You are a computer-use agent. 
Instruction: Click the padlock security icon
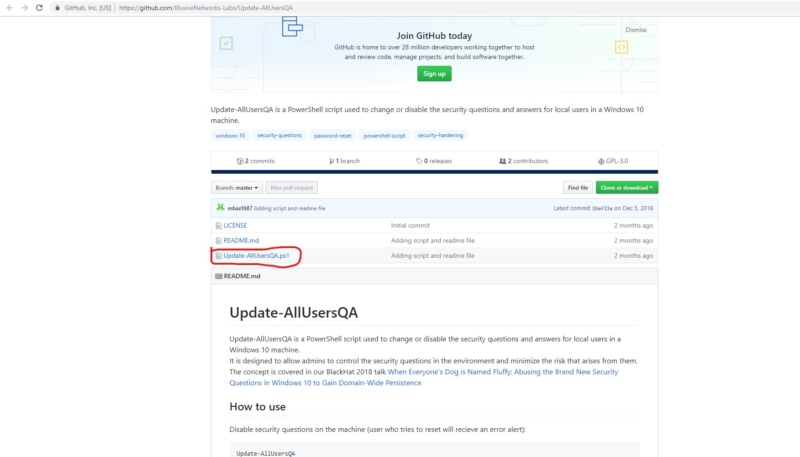tap(57, 8)
